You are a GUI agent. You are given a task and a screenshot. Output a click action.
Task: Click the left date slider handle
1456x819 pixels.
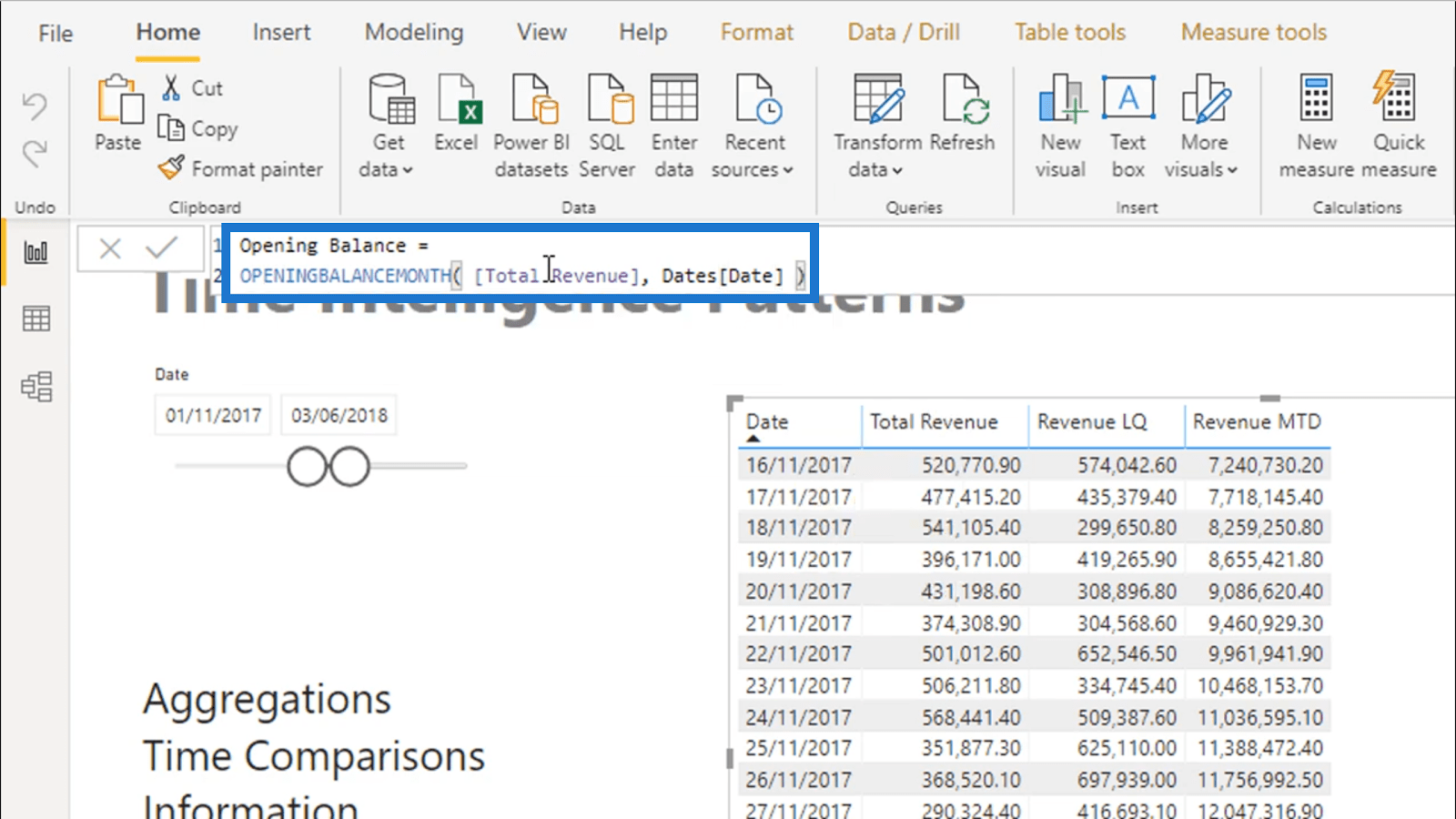click(307, 467)
